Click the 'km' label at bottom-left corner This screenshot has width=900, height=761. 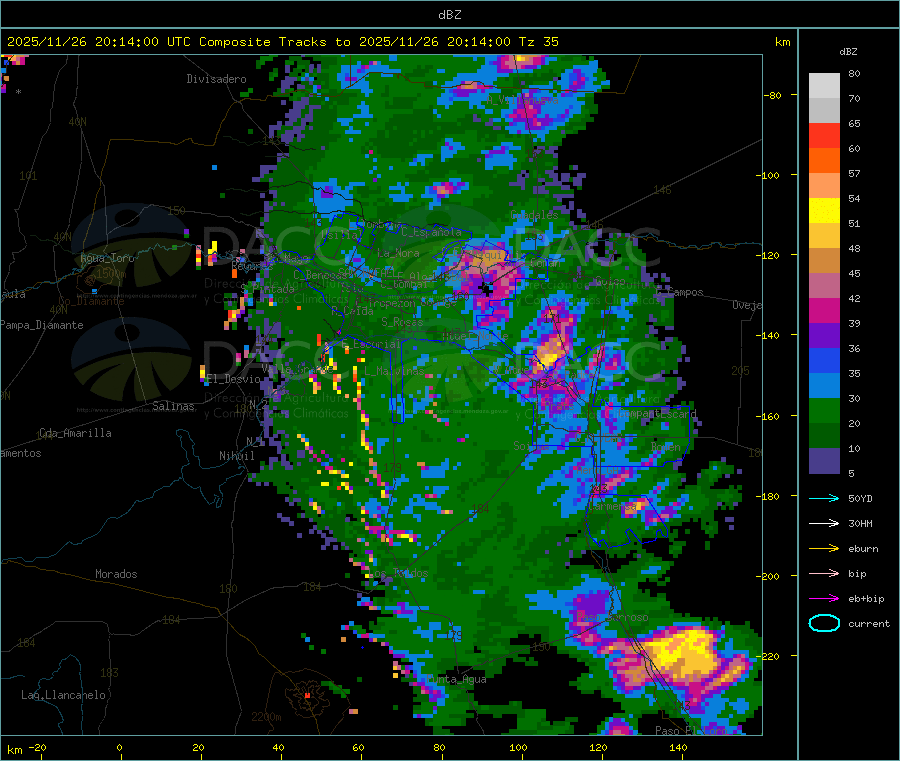pyautogui.click(x=14, y=750)
